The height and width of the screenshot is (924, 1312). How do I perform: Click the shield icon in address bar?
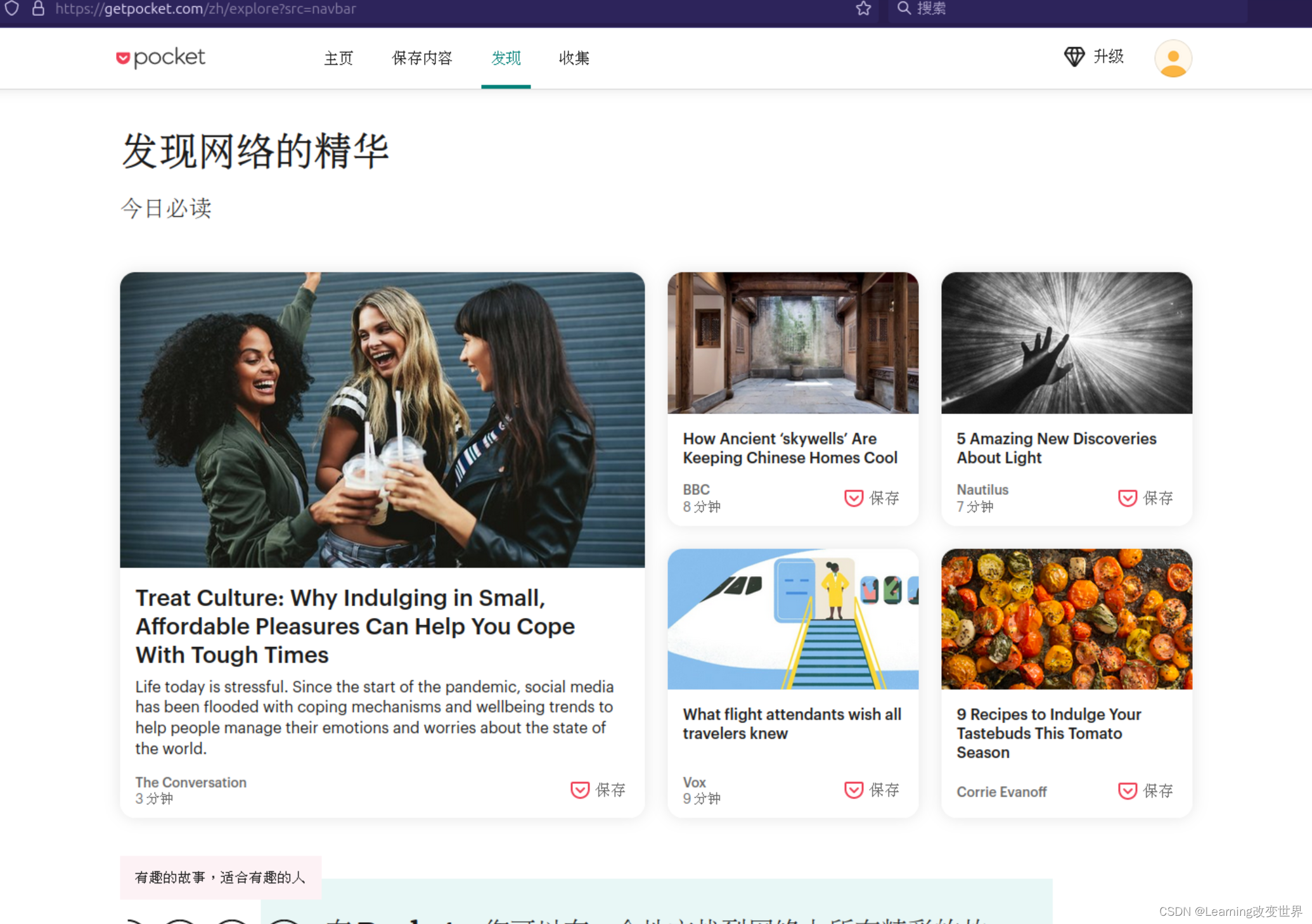pyautogui.click(x=12, y=8)
